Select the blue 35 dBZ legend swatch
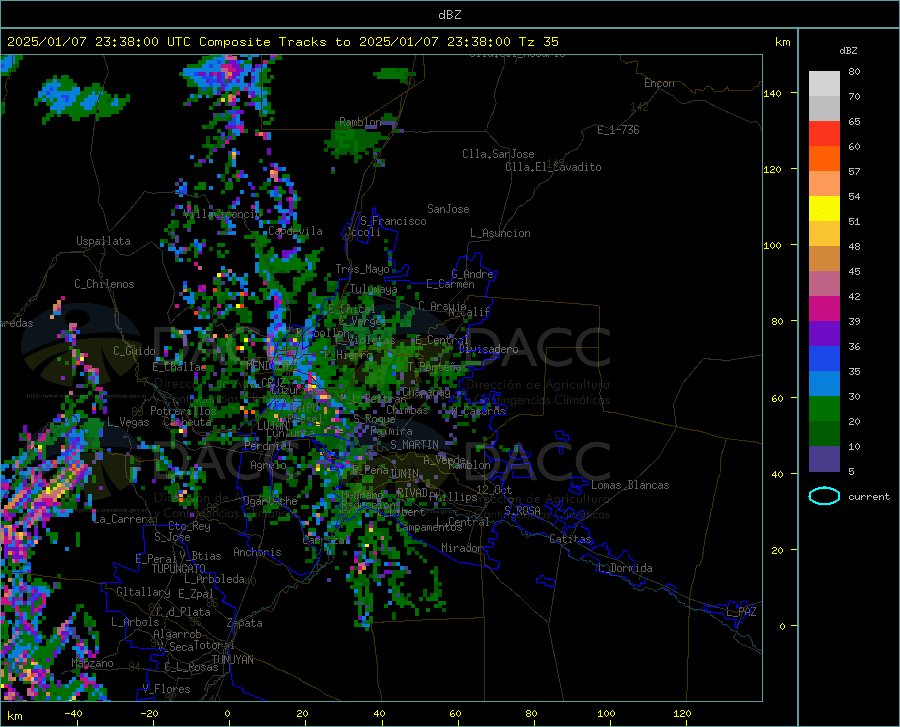The image size is (900, 727). tap(824, 359)
